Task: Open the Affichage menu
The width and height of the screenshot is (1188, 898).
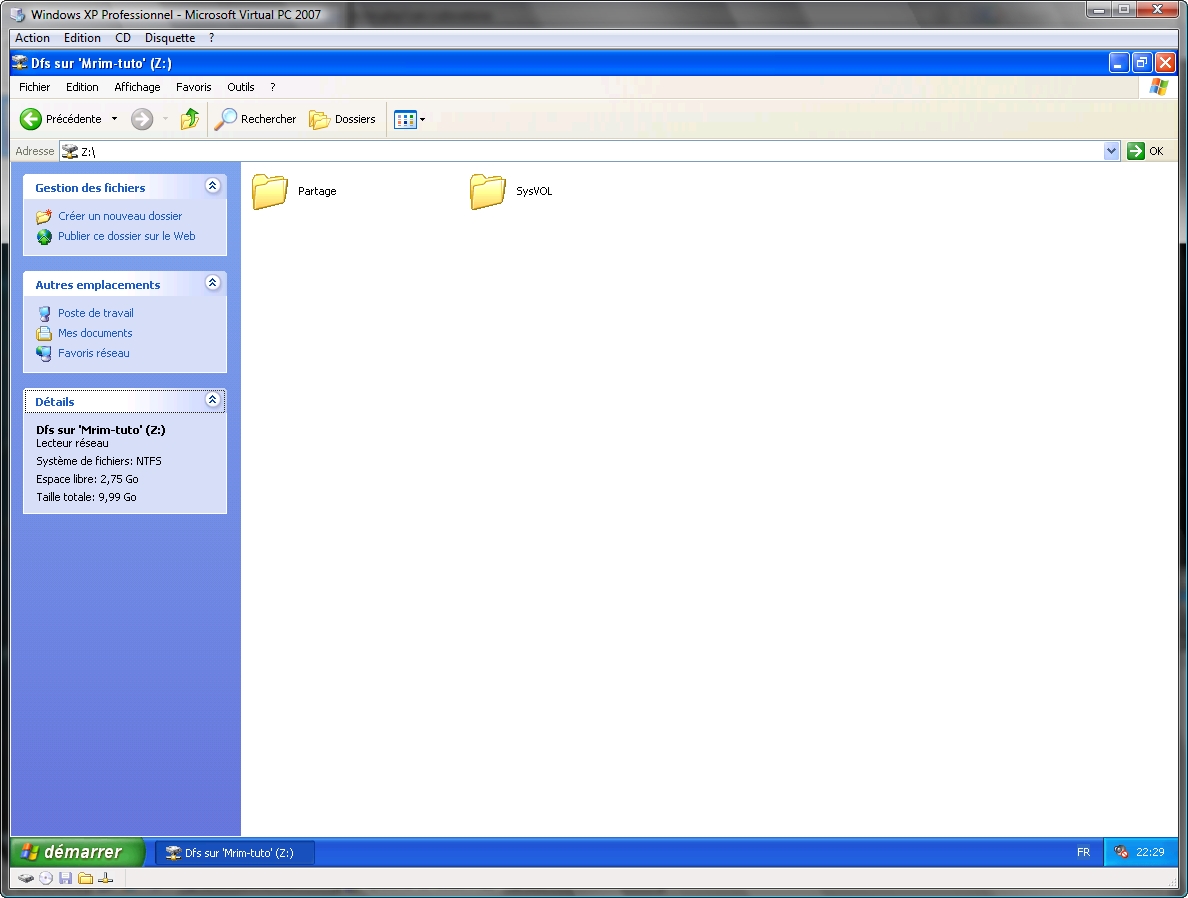Action: [137, 87]
